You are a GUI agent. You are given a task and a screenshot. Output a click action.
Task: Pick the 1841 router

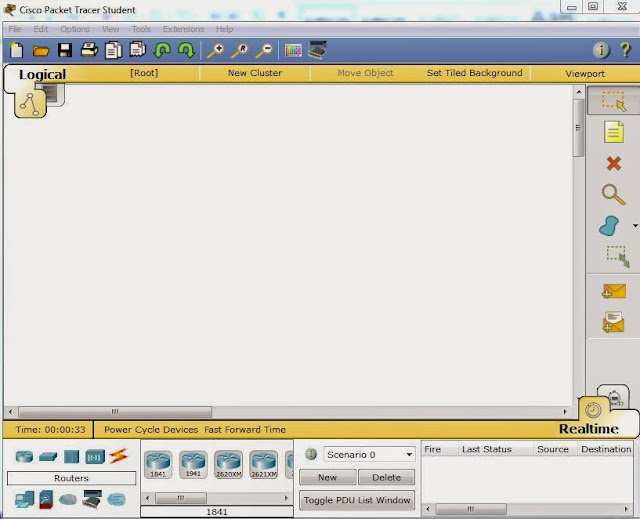tap(158, 464)
